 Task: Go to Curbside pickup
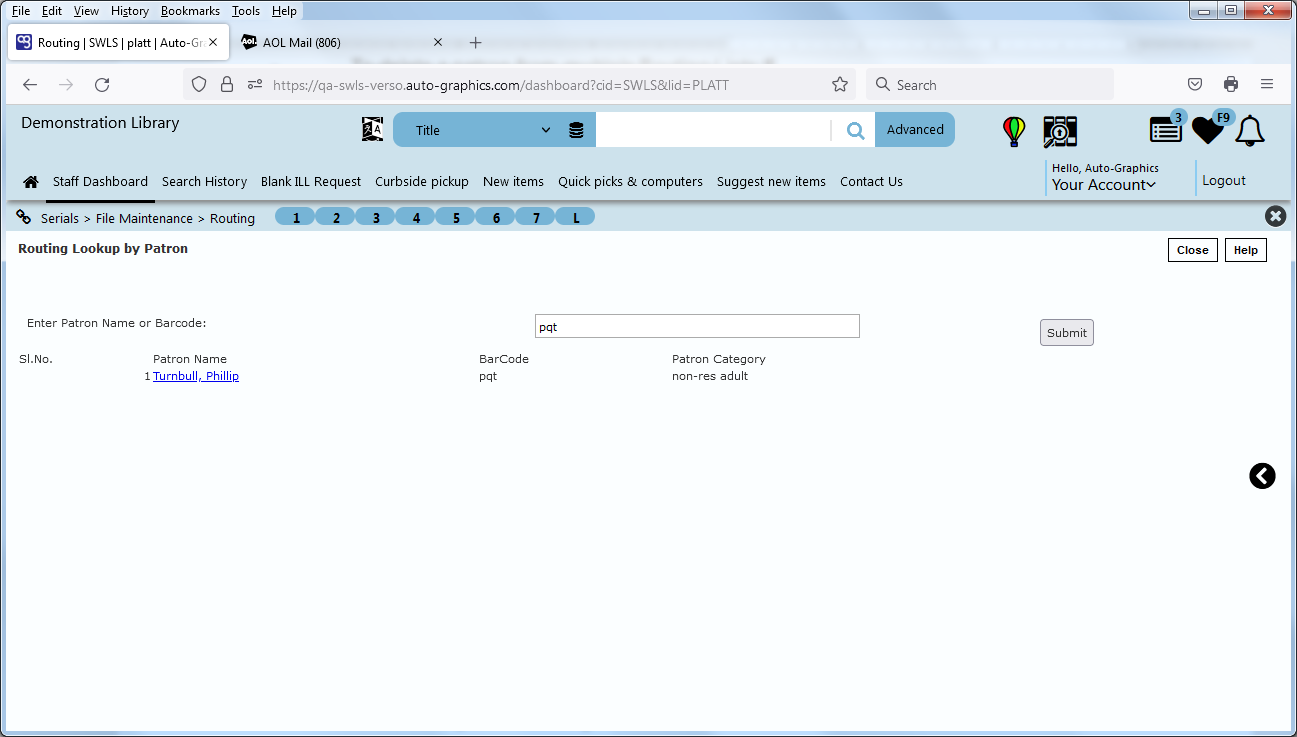[422, 182]
